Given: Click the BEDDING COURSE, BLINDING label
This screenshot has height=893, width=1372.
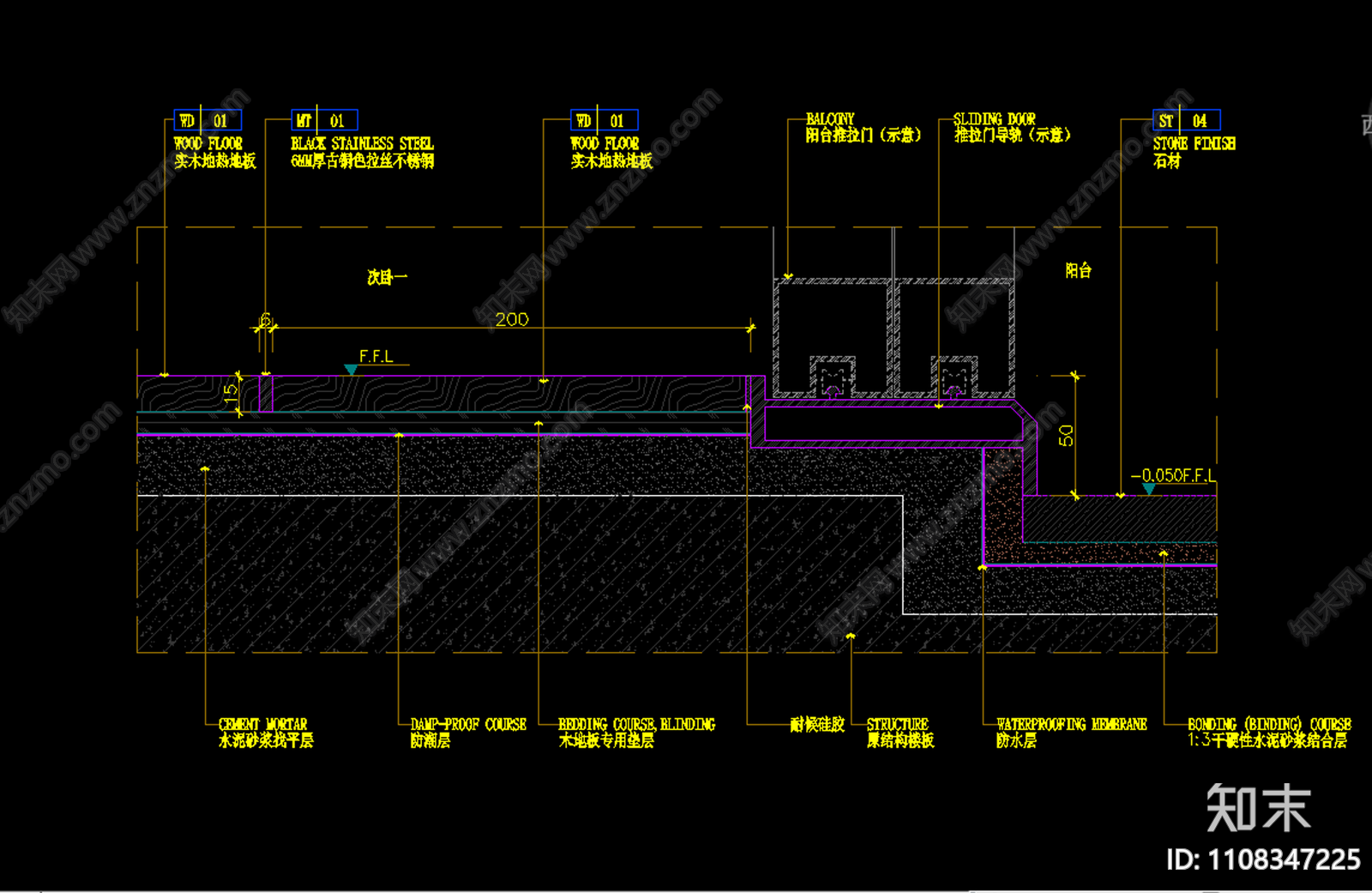Looking at the screenshot, I should pyautogui.click(x=636, y=725).
